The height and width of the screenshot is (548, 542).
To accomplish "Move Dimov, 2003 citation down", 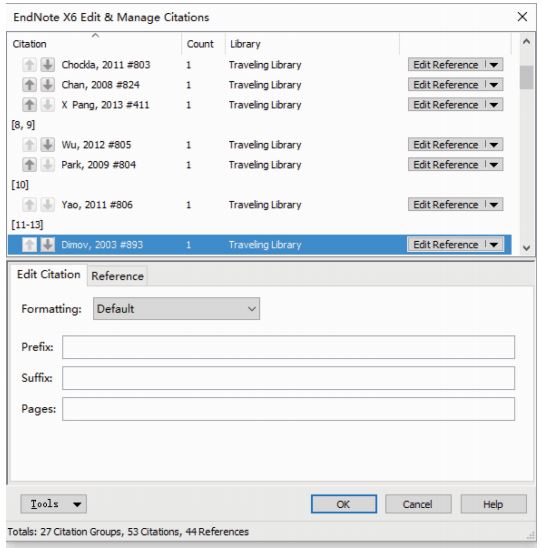I will (x=48, y=245).
